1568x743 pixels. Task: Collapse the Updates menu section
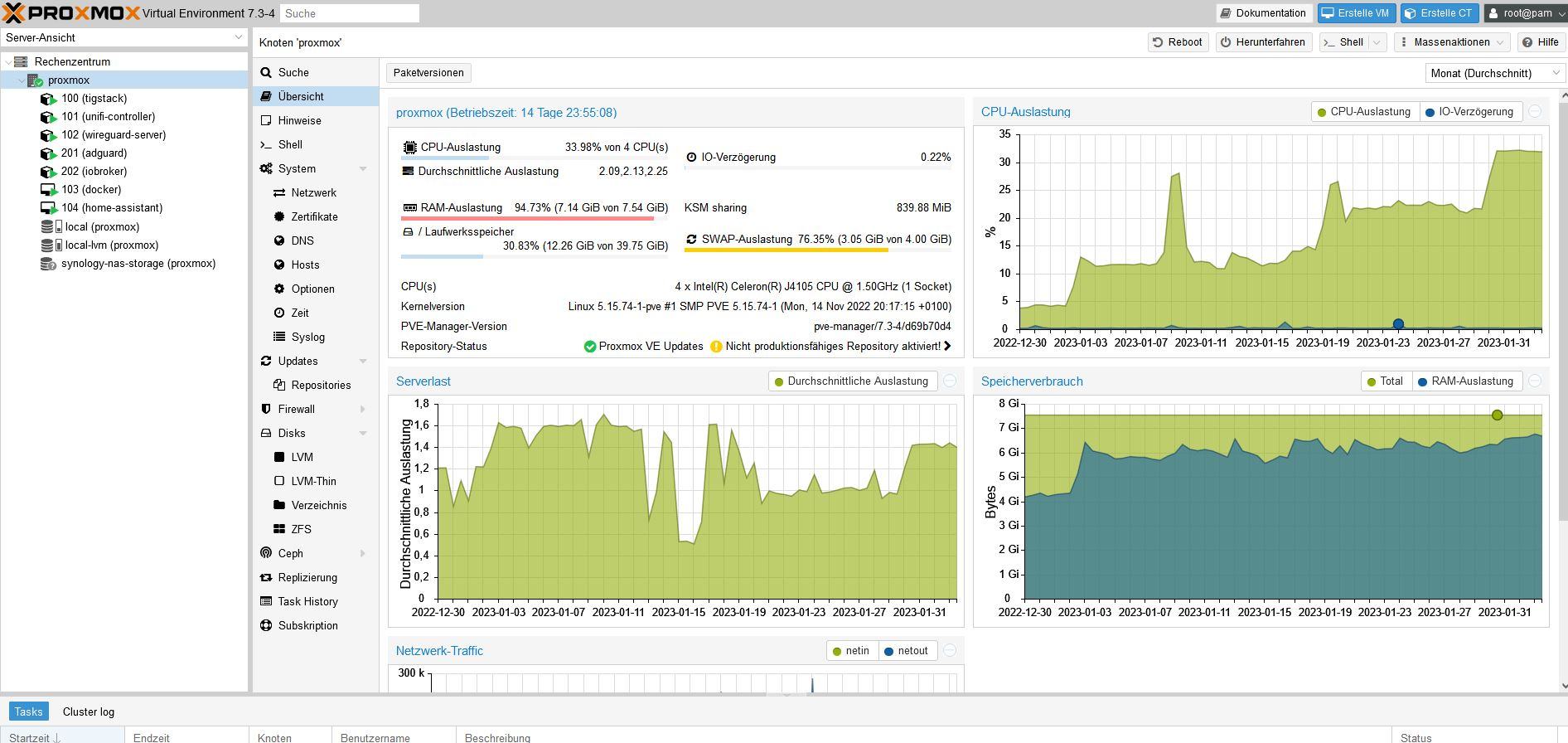pos(363,362)
